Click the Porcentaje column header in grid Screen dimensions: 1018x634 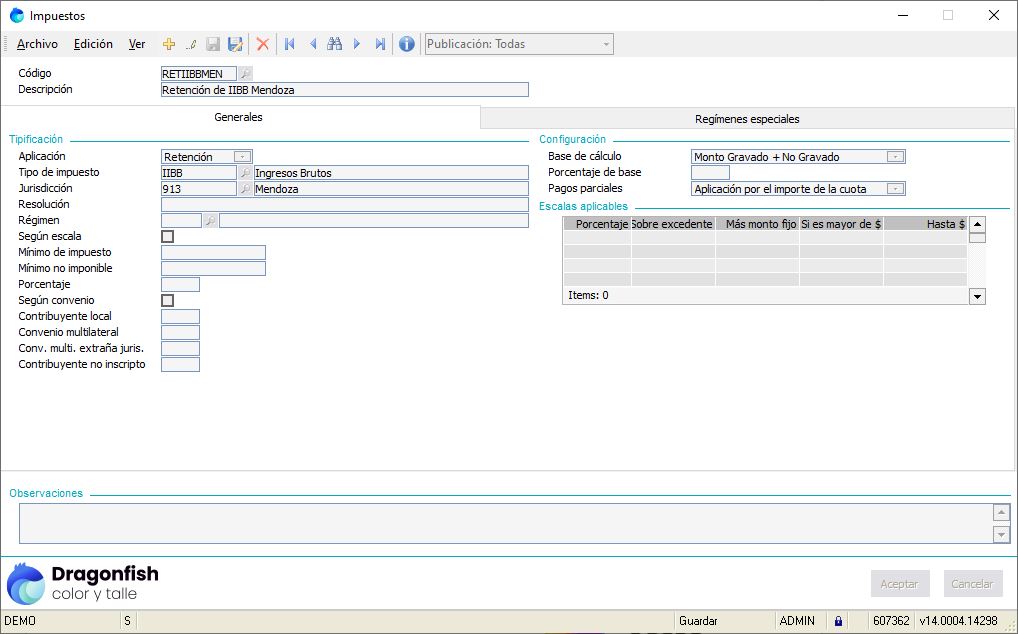(x=597, y=225)
